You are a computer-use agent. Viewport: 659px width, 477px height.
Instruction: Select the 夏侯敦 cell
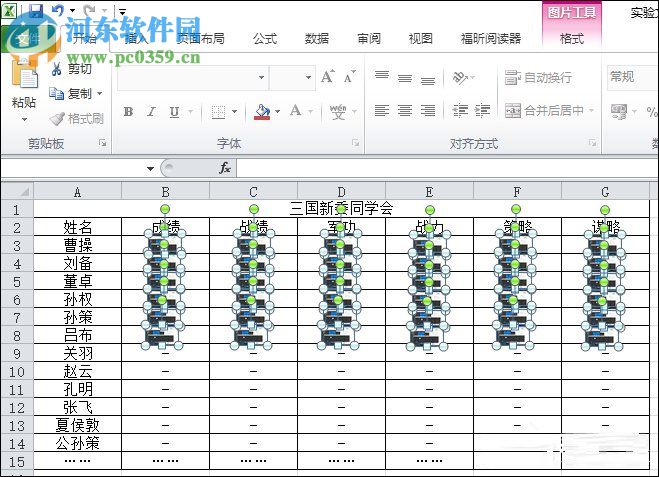pos(78,425)
